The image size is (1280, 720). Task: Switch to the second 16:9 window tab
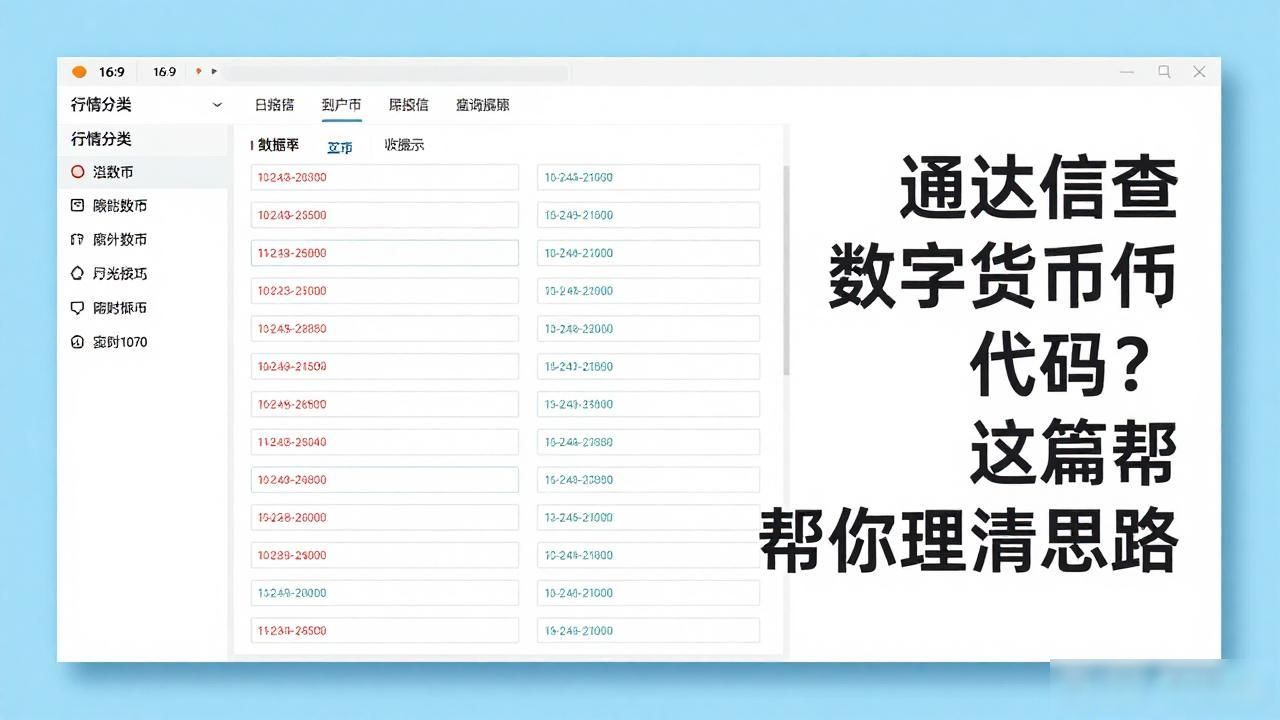(x=164, y=72)
